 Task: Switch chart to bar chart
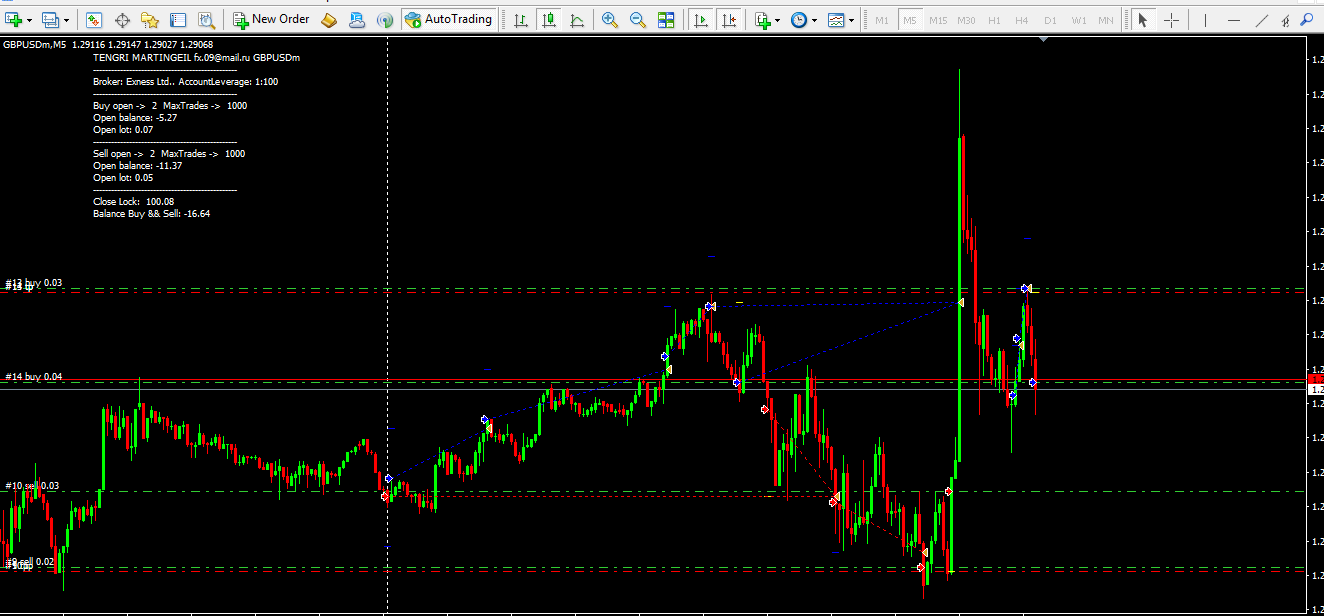coord(521,19)
